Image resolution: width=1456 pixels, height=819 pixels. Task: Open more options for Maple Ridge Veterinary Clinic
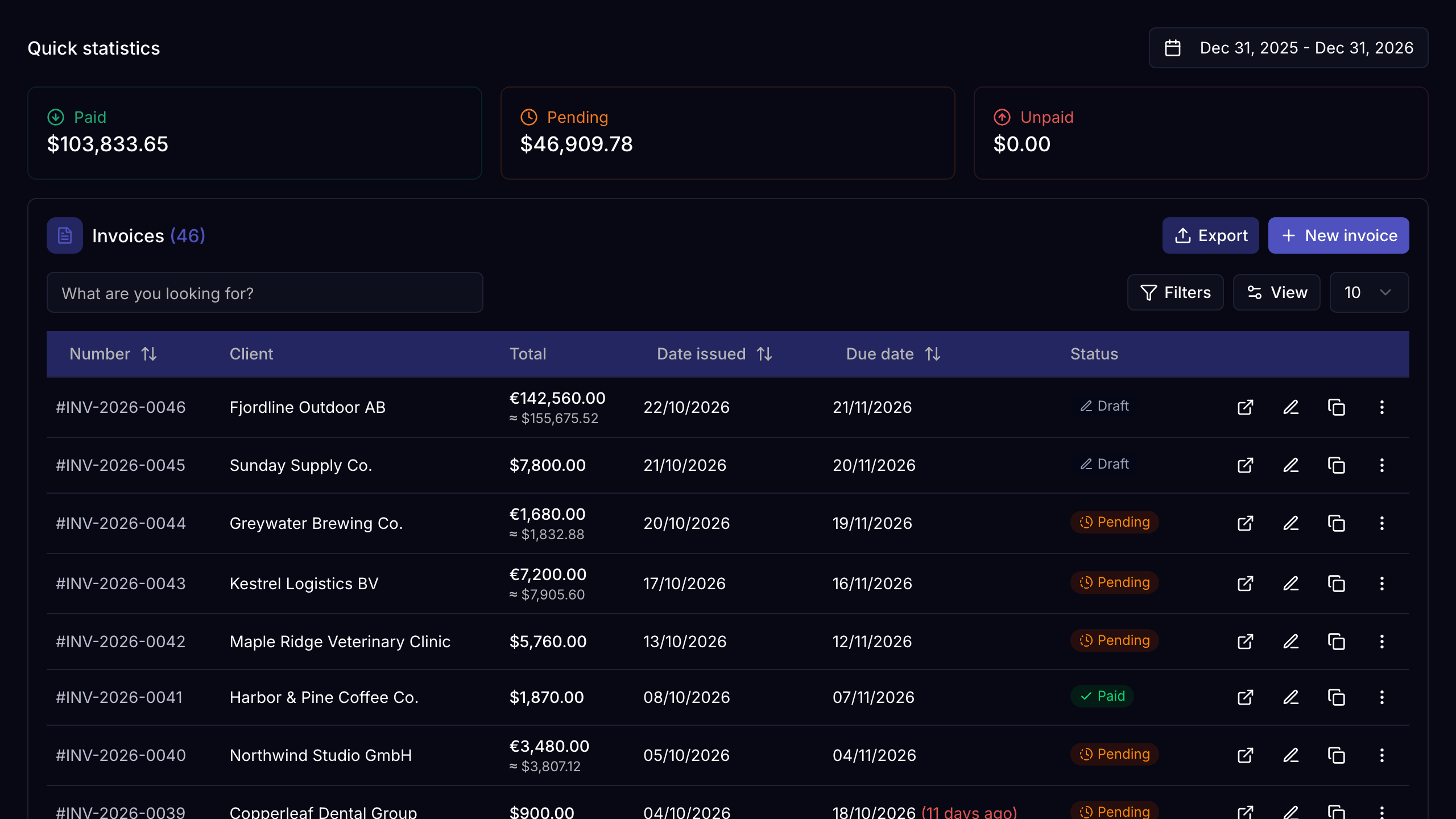[1382, 642]
